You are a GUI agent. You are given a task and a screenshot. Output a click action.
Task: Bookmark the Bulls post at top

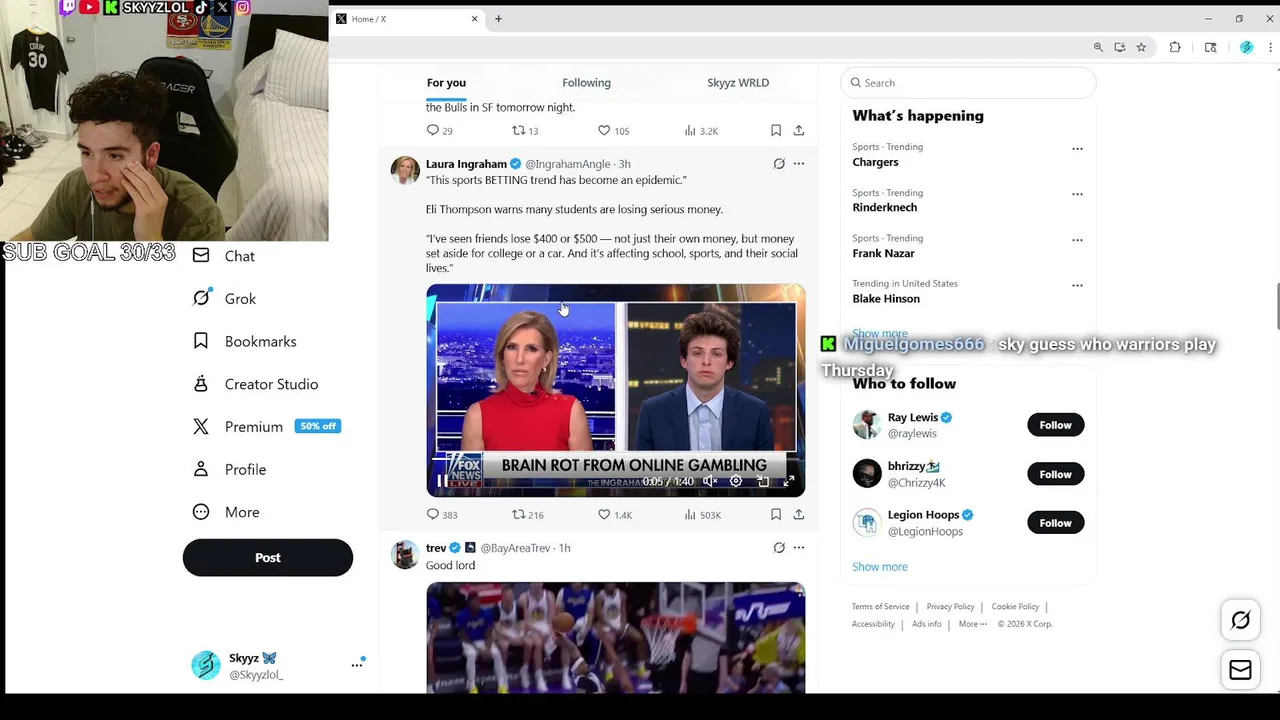click(x=776, y=131)
